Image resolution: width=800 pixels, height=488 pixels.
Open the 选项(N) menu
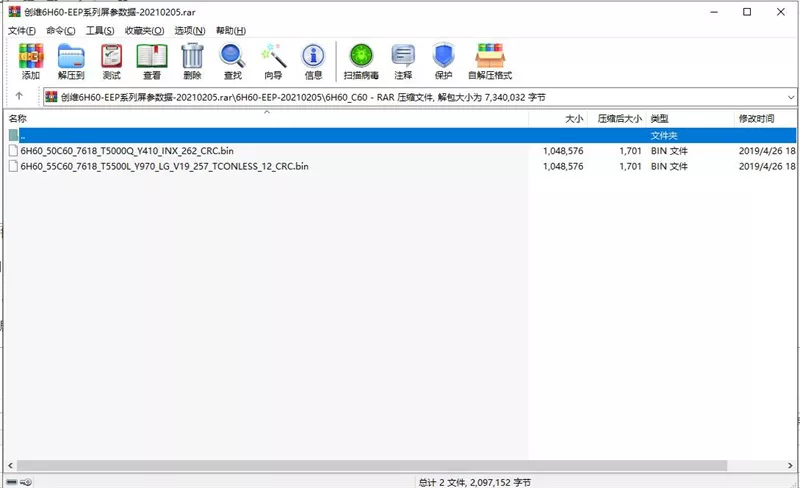190,31
